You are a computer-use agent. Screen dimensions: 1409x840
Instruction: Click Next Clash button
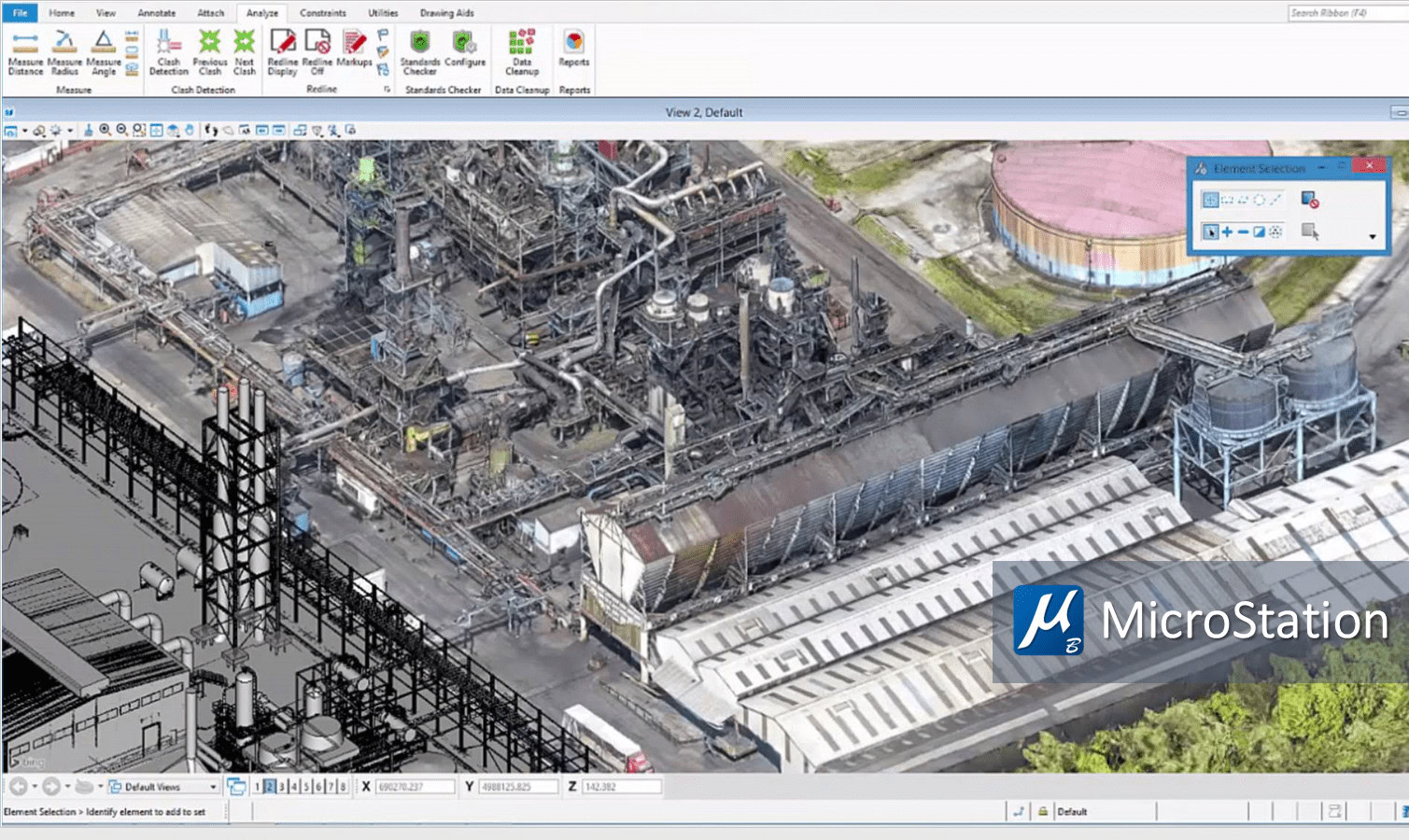tap(244, 53)
